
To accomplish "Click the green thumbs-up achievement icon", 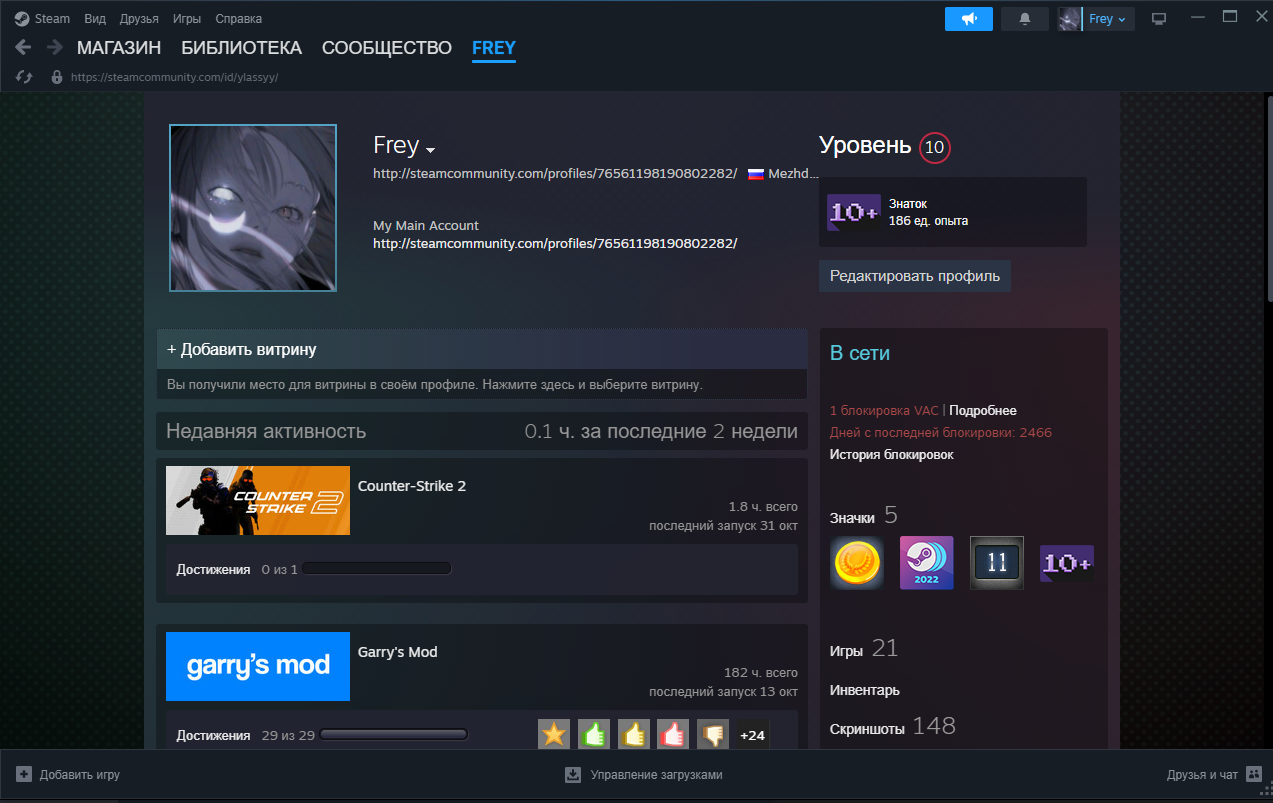I will (x=594, y=735).
